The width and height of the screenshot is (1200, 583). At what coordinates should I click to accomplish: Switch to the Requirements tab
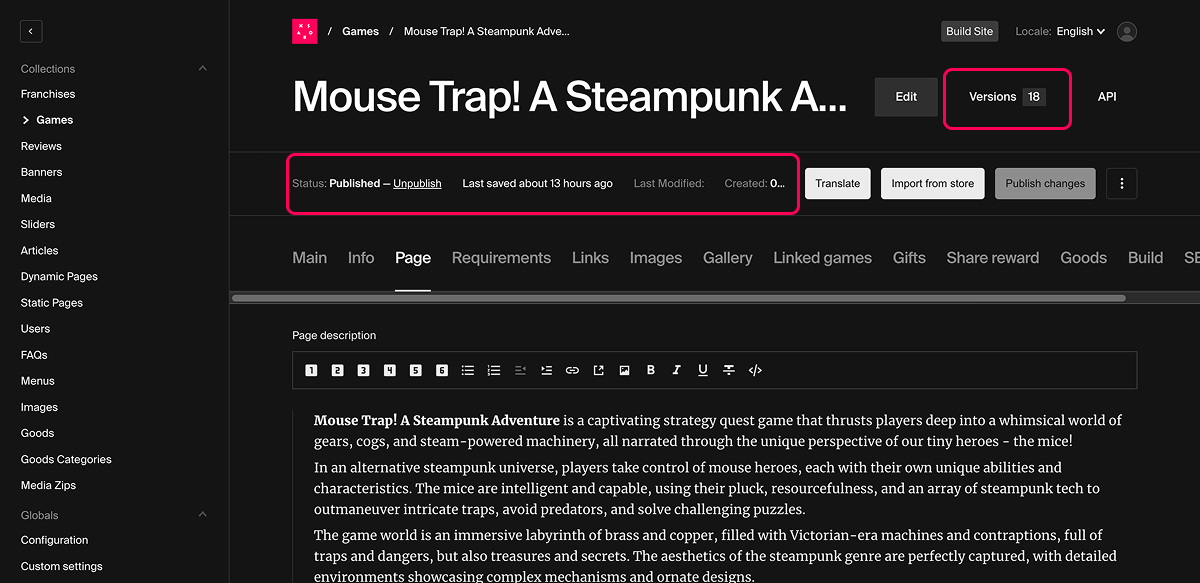coord(501,258)
